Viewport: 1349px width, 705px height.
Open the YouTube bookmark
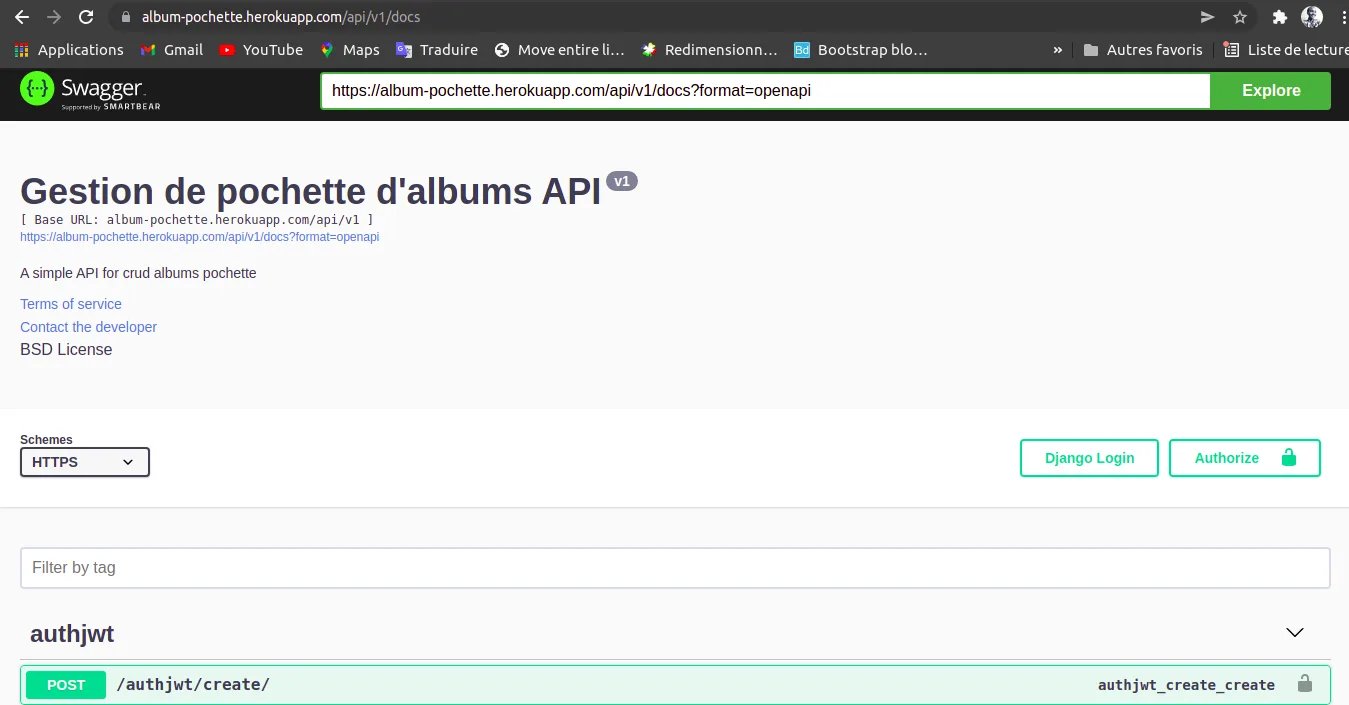(x=261, y=50)
